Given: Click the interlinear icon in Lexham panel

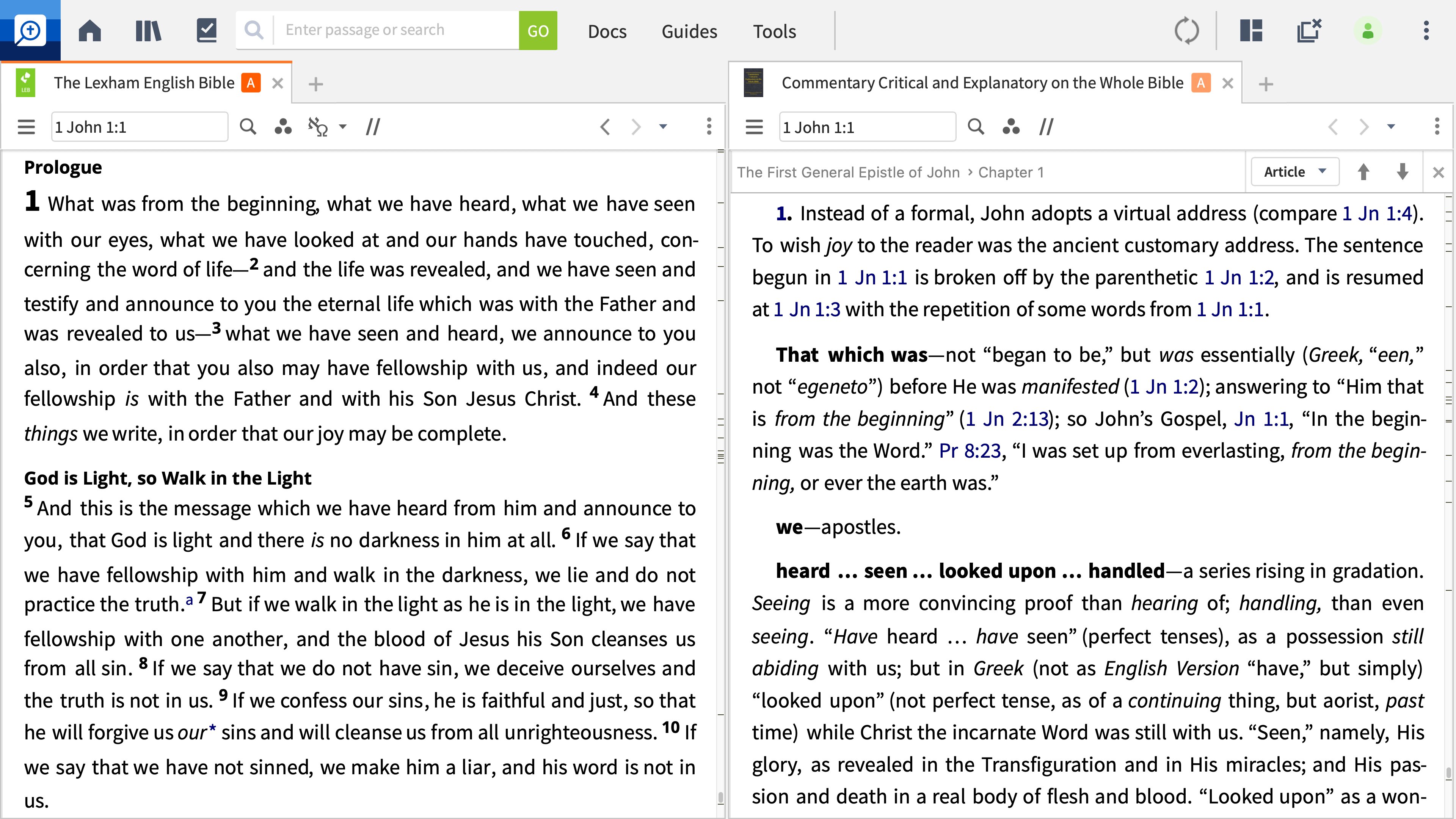Looking at the screenshot, I should pyautogui.click(x=318, y=127).
